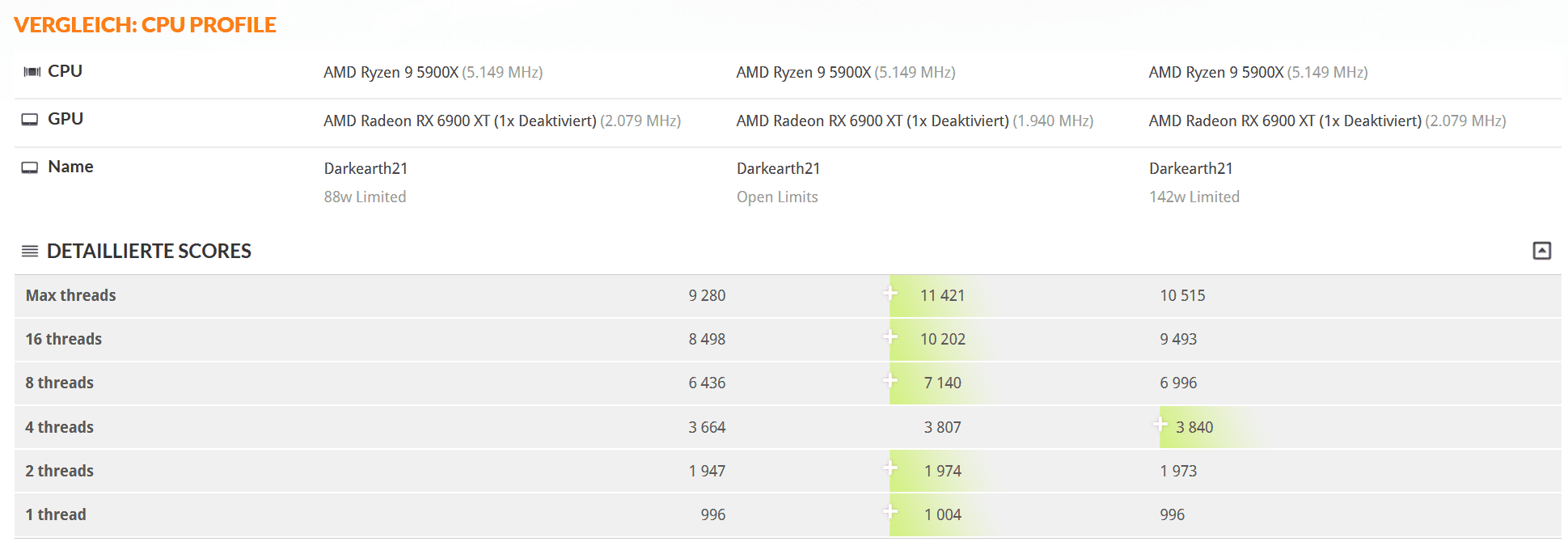
Task: Click the 2 threads row label
Action: 59,471
